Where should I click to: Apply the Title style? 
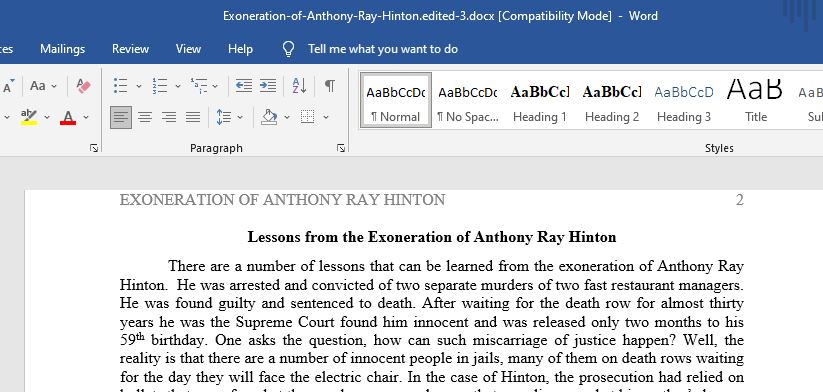pyautogui.click(x=756, y=100)
